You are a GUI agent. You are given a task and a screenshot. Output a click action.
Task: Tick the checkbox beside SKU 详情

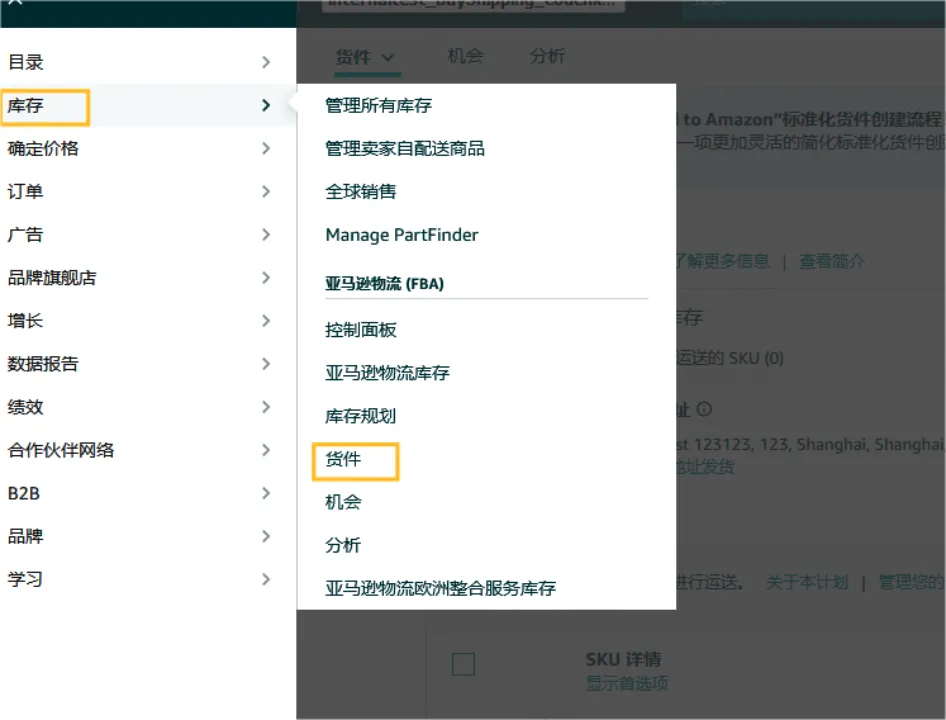point(463,664)
